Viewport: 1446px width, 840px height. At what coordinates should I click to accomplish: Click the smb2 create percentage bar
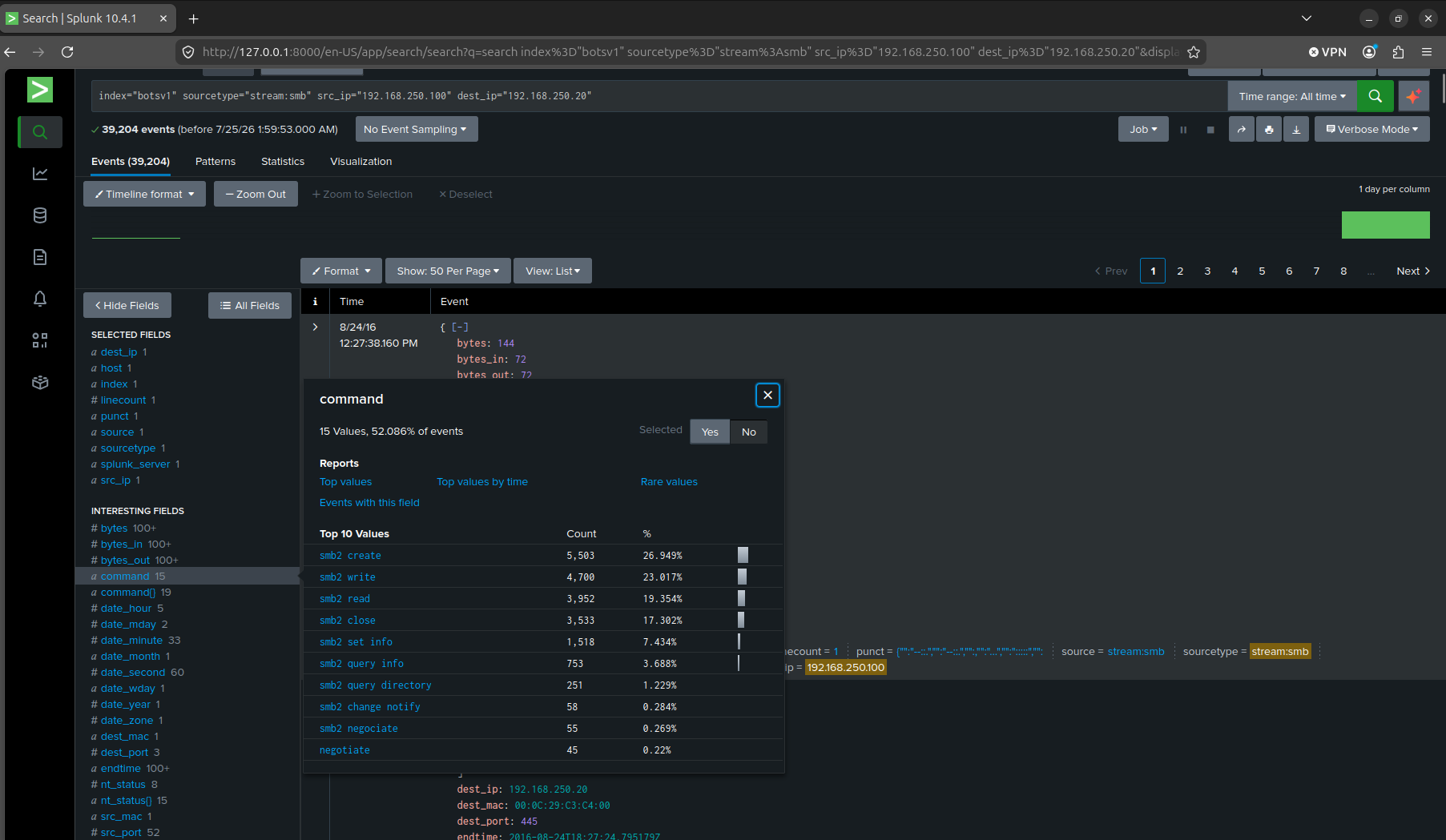click(743, 555)
